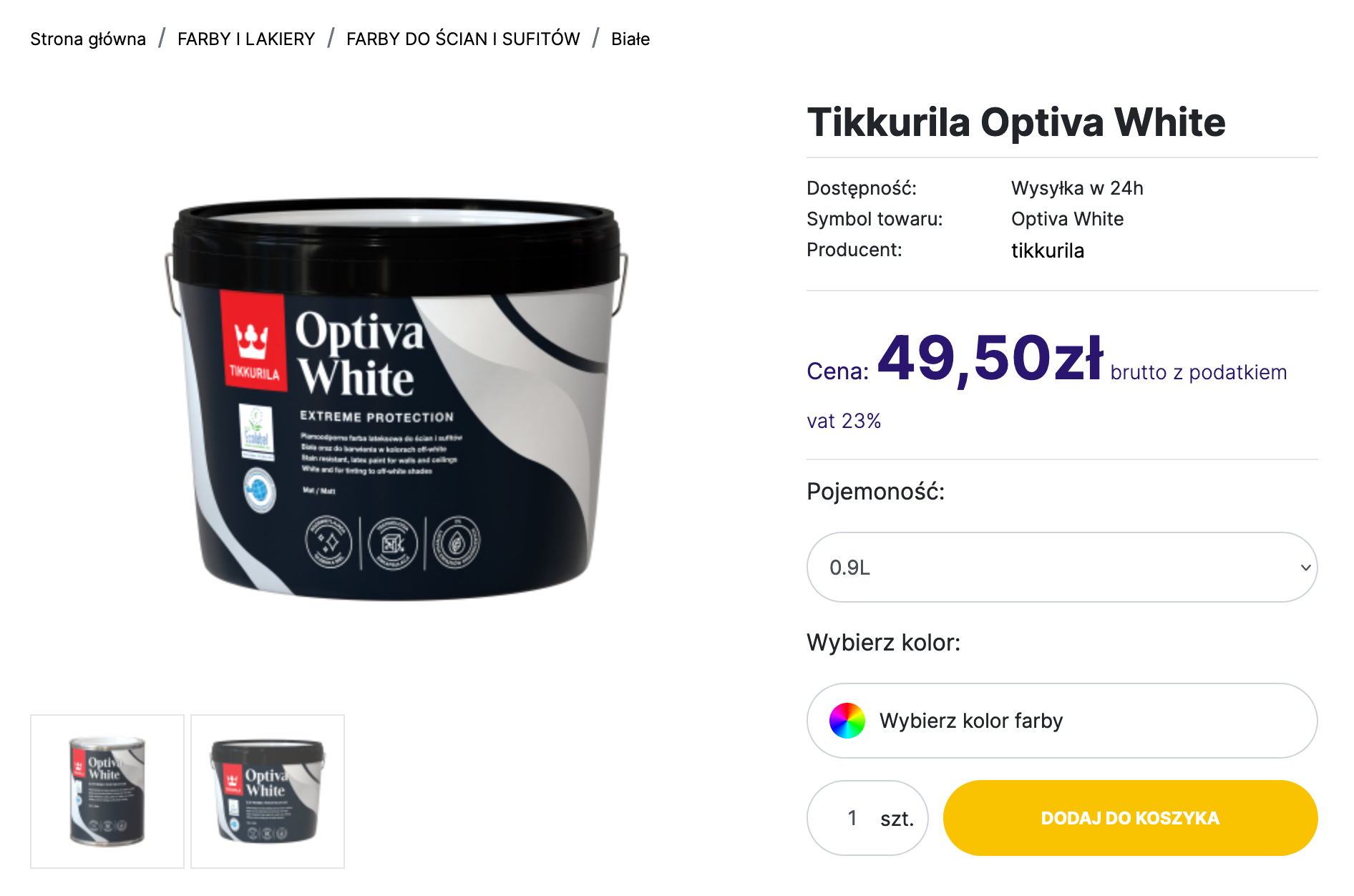Click the rainbow color wheel icon
The height and width of the screenshot is (896, 1354).
[847, 720]
